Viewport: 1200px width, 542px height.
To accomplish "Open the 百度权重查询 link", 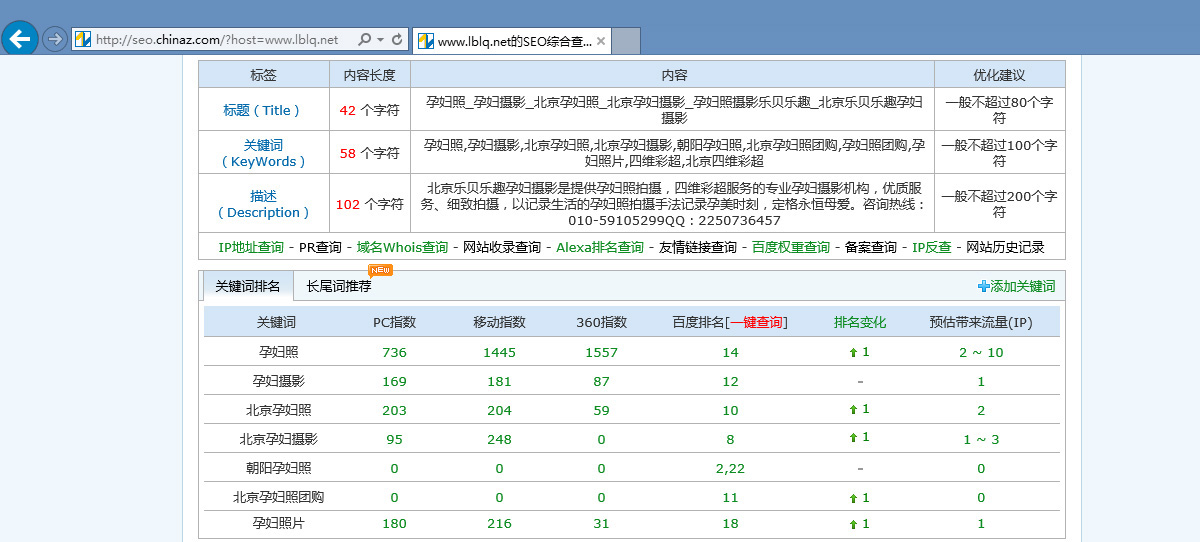I will click(x=790, y=247).
